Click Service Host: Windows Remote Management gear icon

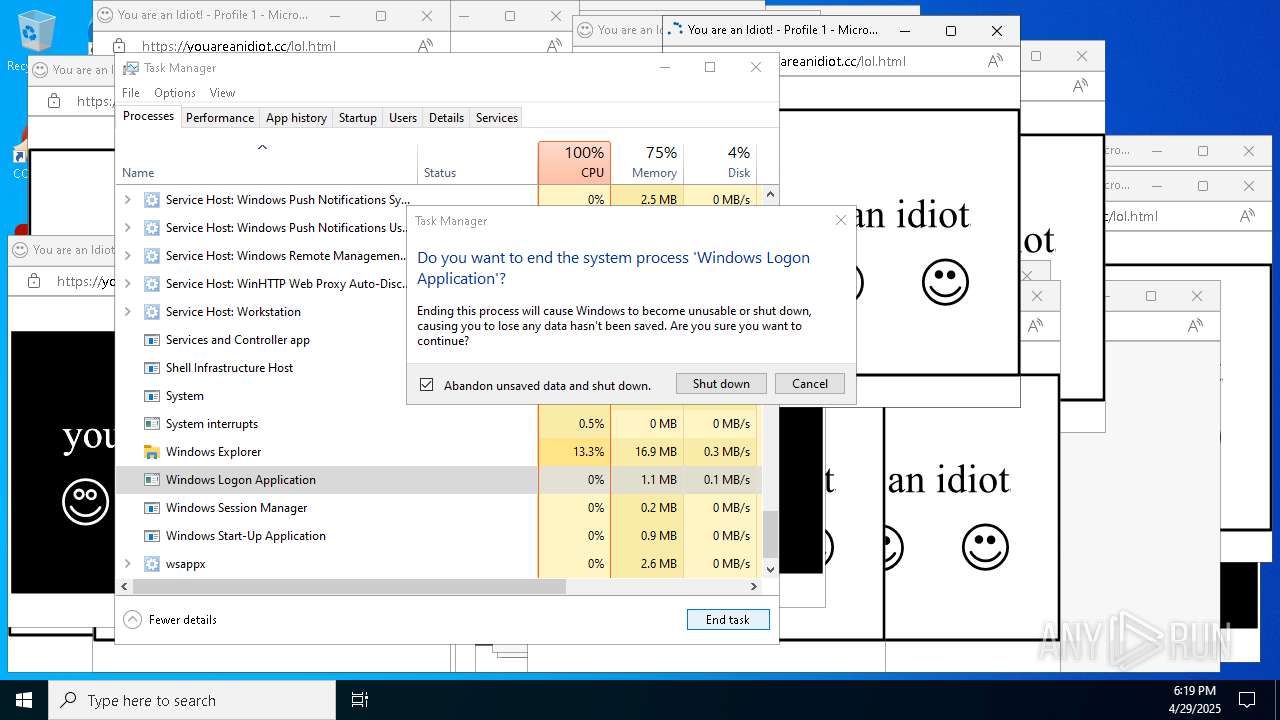[x=152, y=256]
